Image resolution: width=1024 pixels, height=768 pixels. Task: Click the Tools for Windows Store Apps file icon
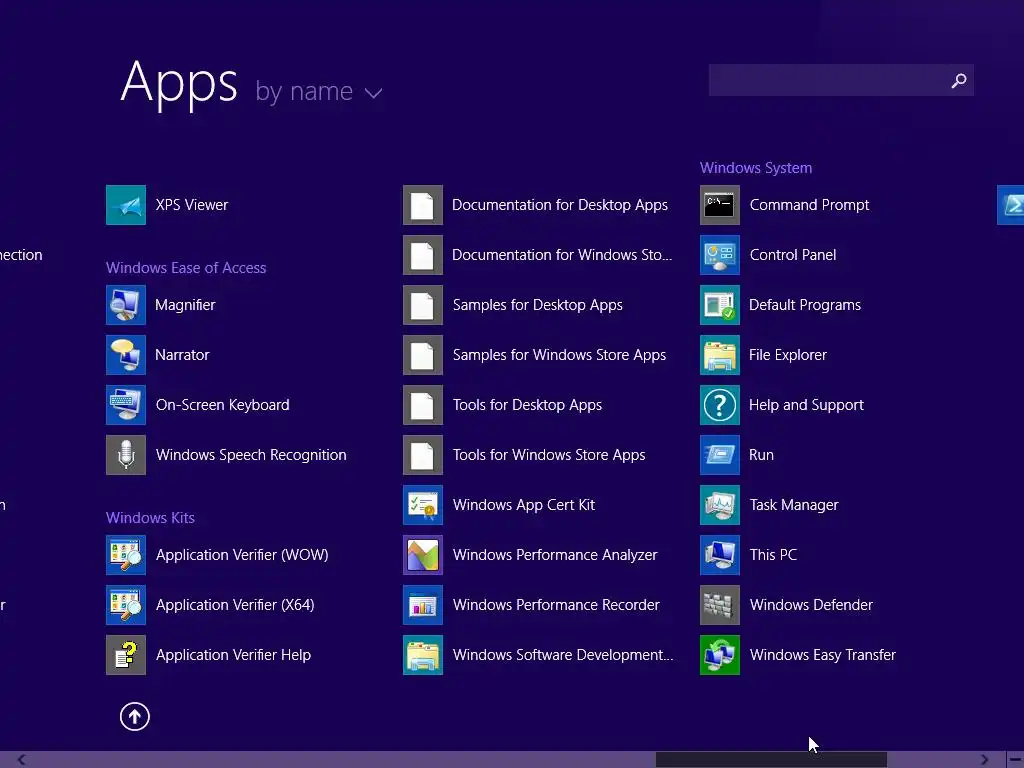[423, 455]
